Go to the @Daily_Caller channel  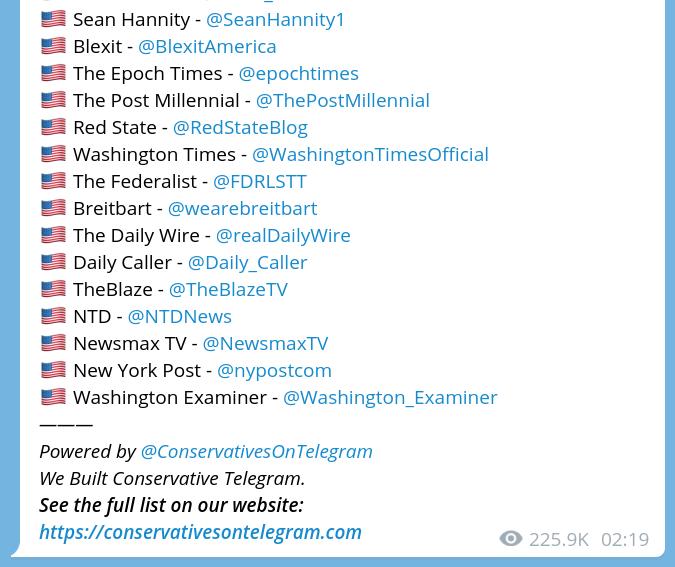[248, 263]
